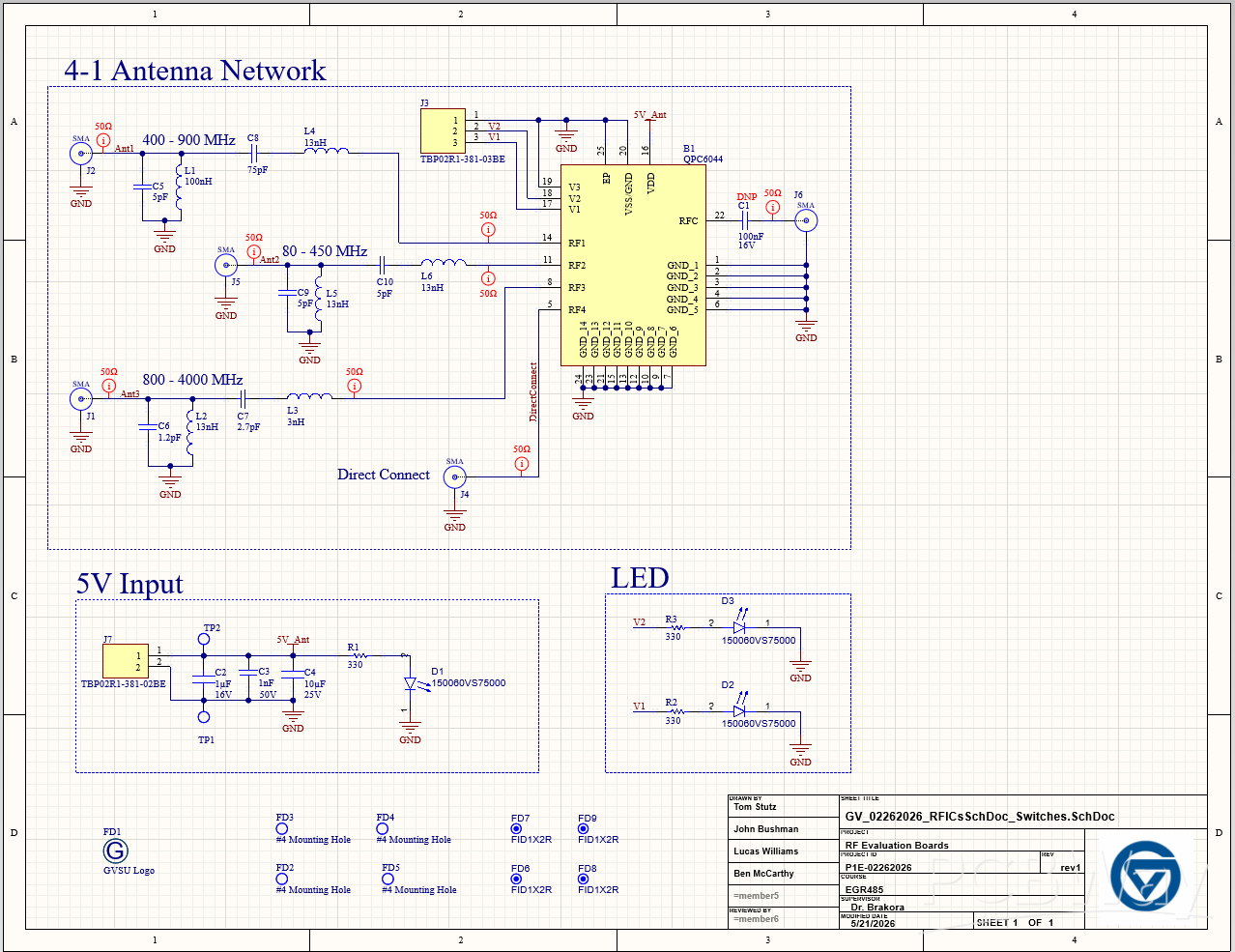
Task: Select the J7 header TBP02R1-381-02BE
Action: point(126,661)
